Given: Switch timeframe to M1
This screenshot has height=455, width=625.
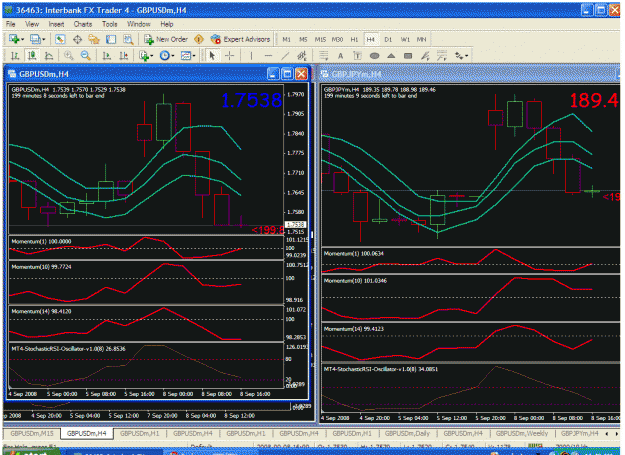Looking at the screenshot, I should [x=286, y=39].
